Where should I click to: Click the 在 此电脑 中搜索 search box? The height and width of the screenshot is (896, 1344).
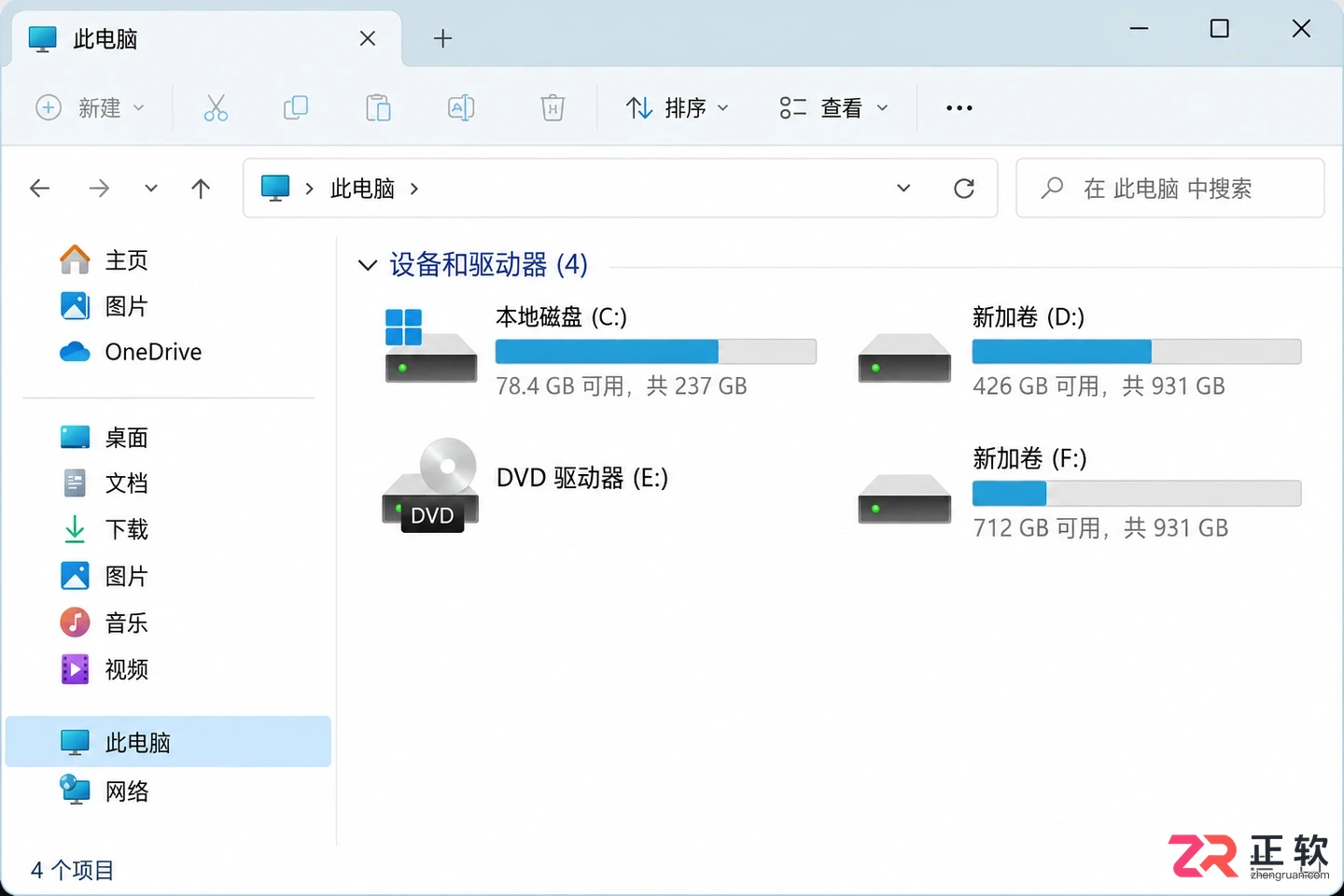pos(1170,189)
